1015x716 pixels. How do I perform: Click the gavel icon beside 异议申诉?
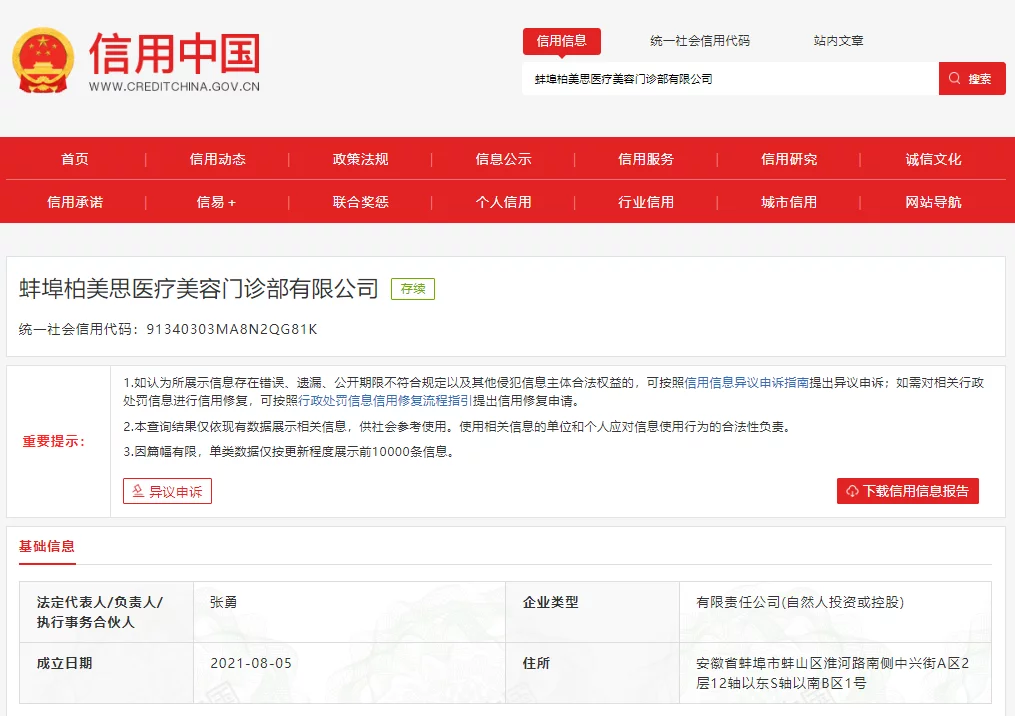click(x=138, y=491)
